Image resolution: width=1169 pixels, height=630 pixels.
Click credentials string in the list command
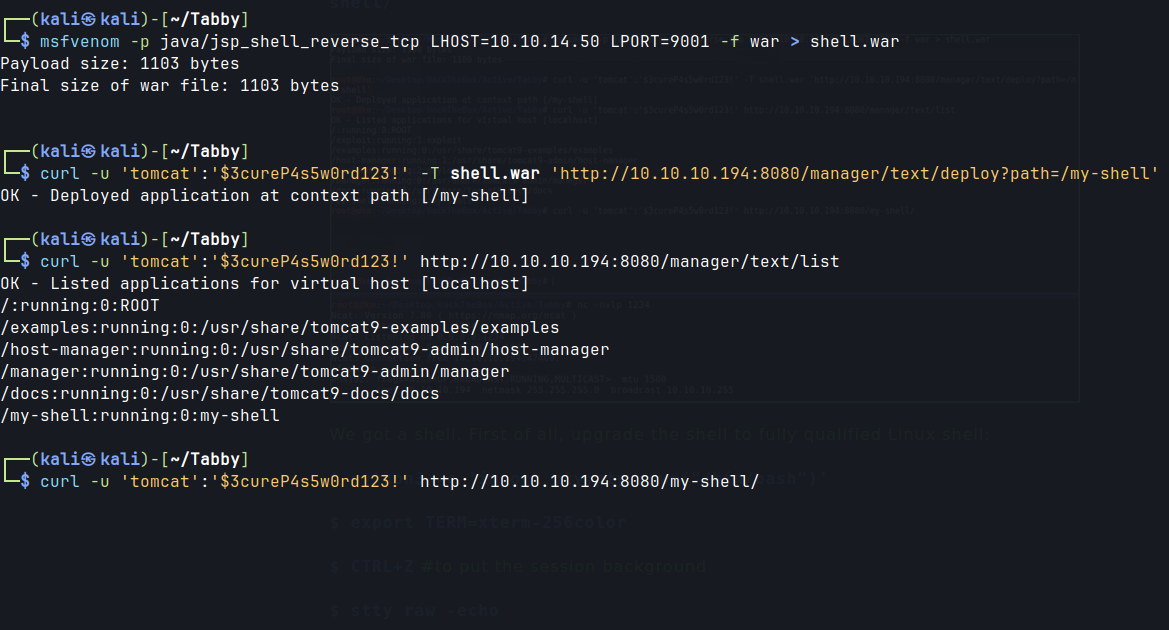coord(265,262)
